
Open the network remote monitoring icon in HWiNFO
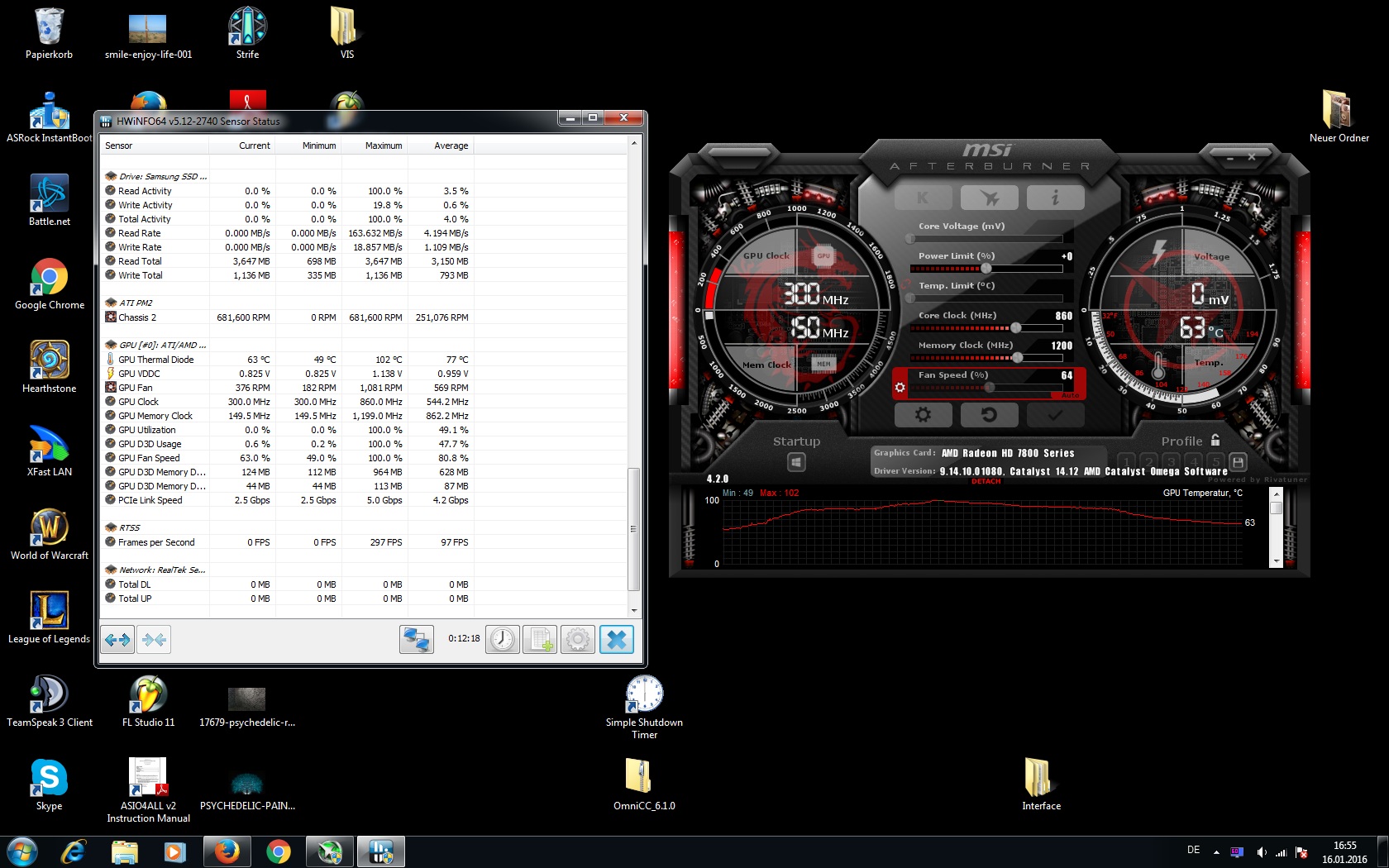click(416, 639)
